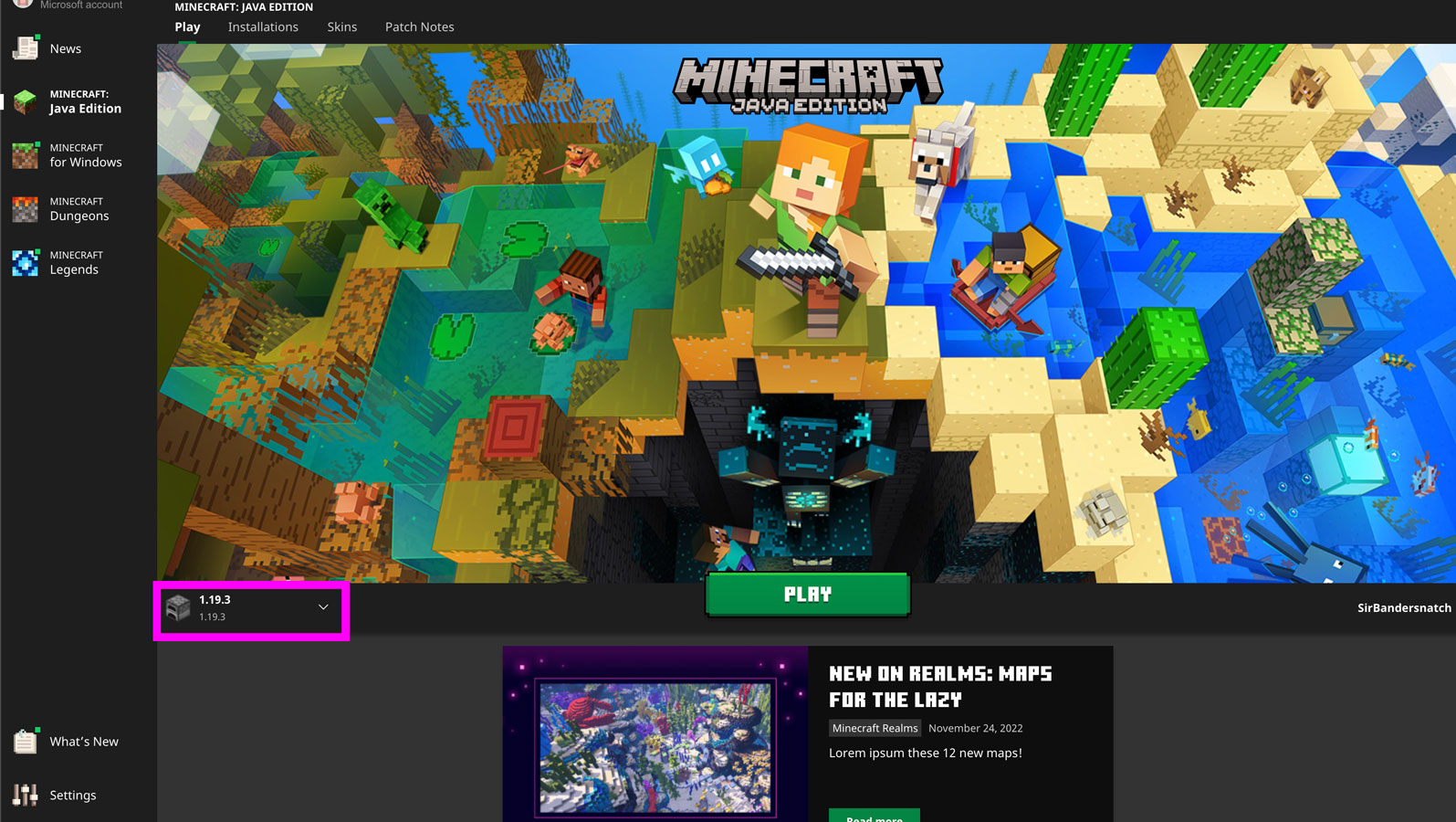This screenshot has width=1456, height=822.
Task: Click the New on Realms: Maps headline
Action: click(940, 687)
